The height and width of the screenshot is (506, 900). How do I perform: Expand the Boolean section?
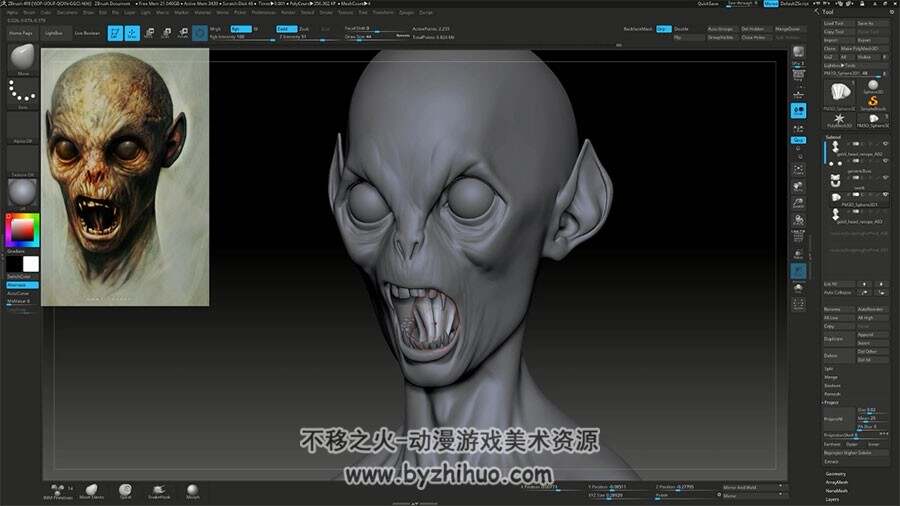(x=832, y=386)
